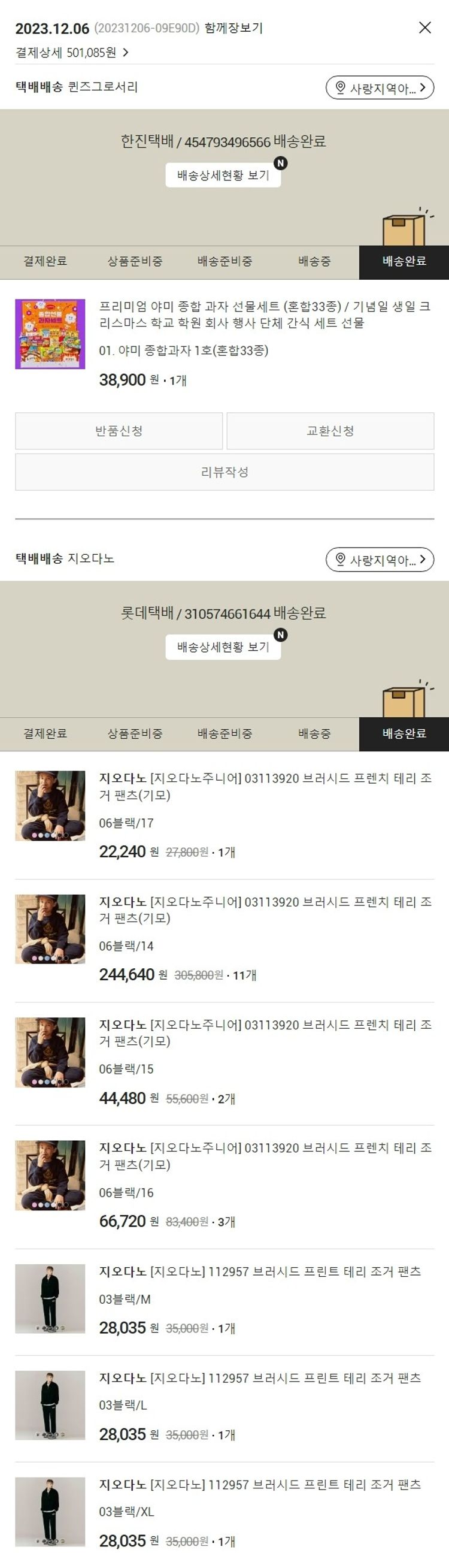Open 06블랙/14 jogger pants product title
This screenshot has width=449, height=1568.
point(265,910)
